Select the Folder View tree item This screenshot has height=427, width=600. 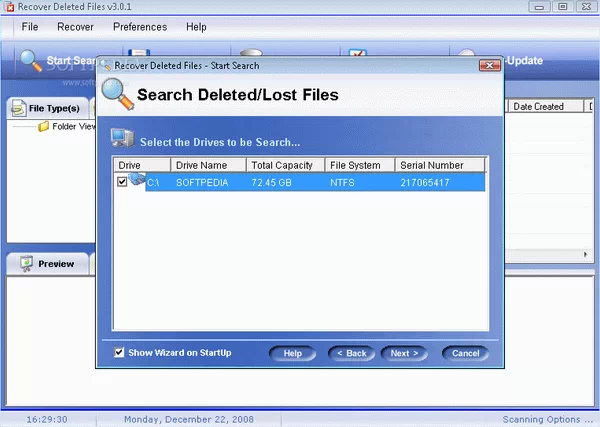[73, 126]
